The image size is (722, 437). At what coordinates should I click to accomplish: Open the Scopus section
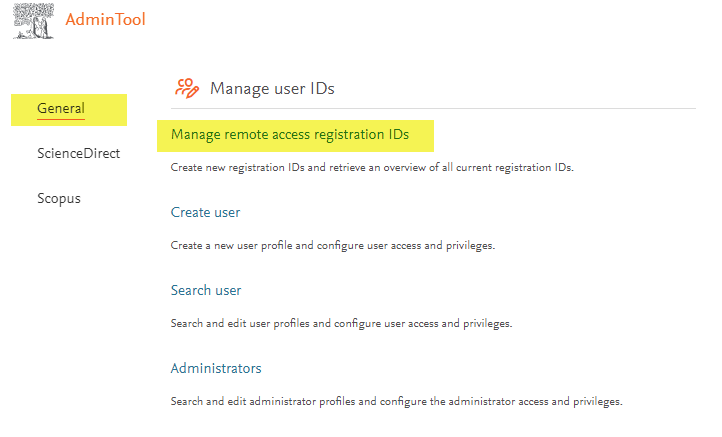58,198
